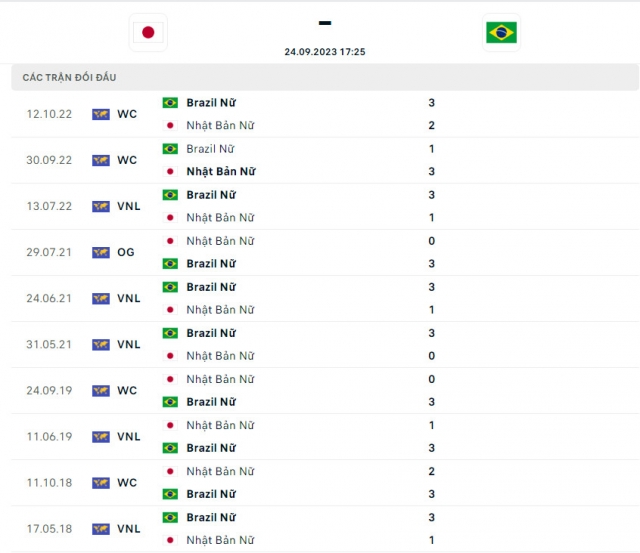640x553 pixels.
Task: Select WC competition label for 30.09.22
Action: [x=127, y=160]
